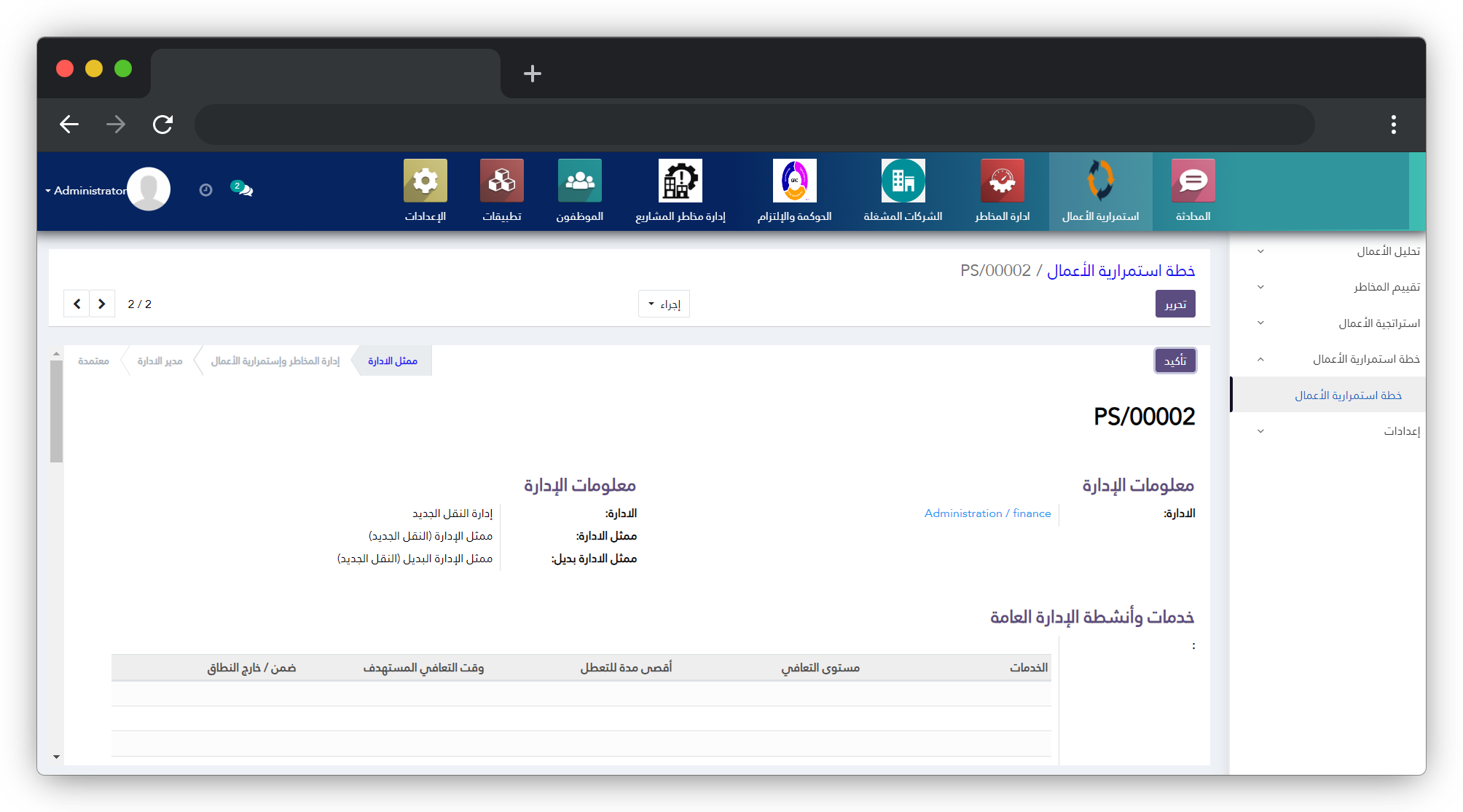
Task: Open the تطبيقات apps icon
Action: [x=501, y=181]
